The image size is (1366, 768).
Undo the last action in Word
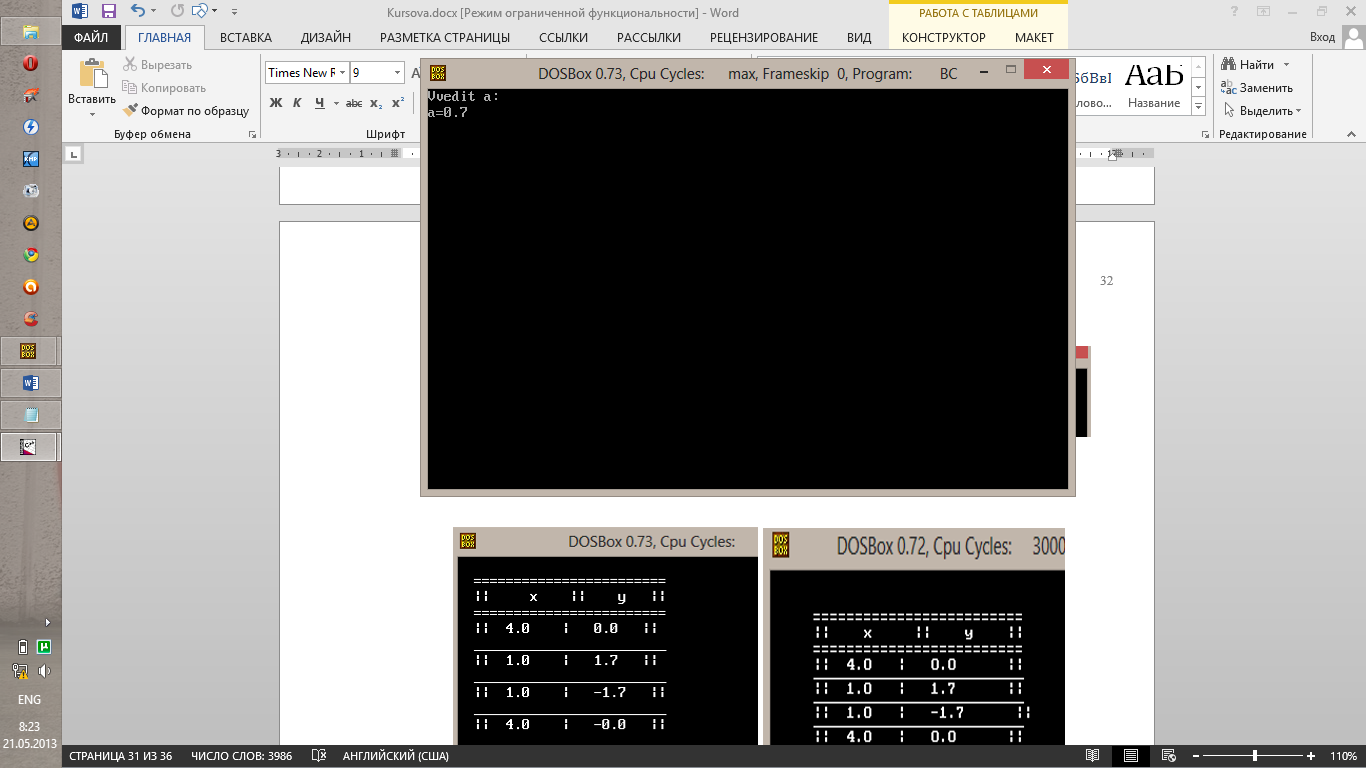coord(137,12)
